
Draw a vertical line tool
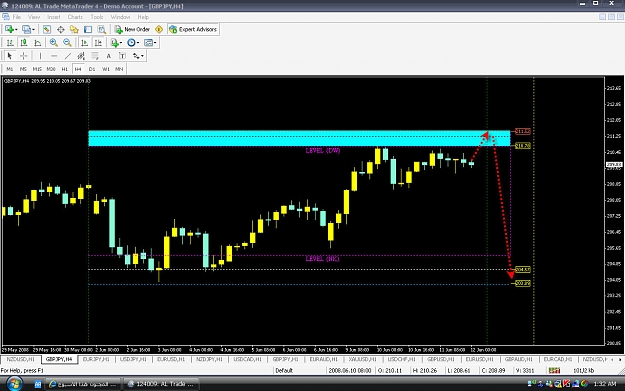pyautogui.click(x=40, y=56)
